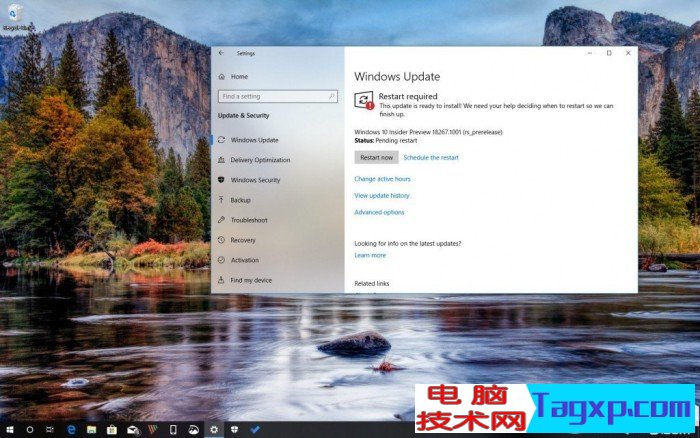Click the Windows Update page heading
Screen dimensions: 700x438
pyautogui.click(x=397, y=76)
